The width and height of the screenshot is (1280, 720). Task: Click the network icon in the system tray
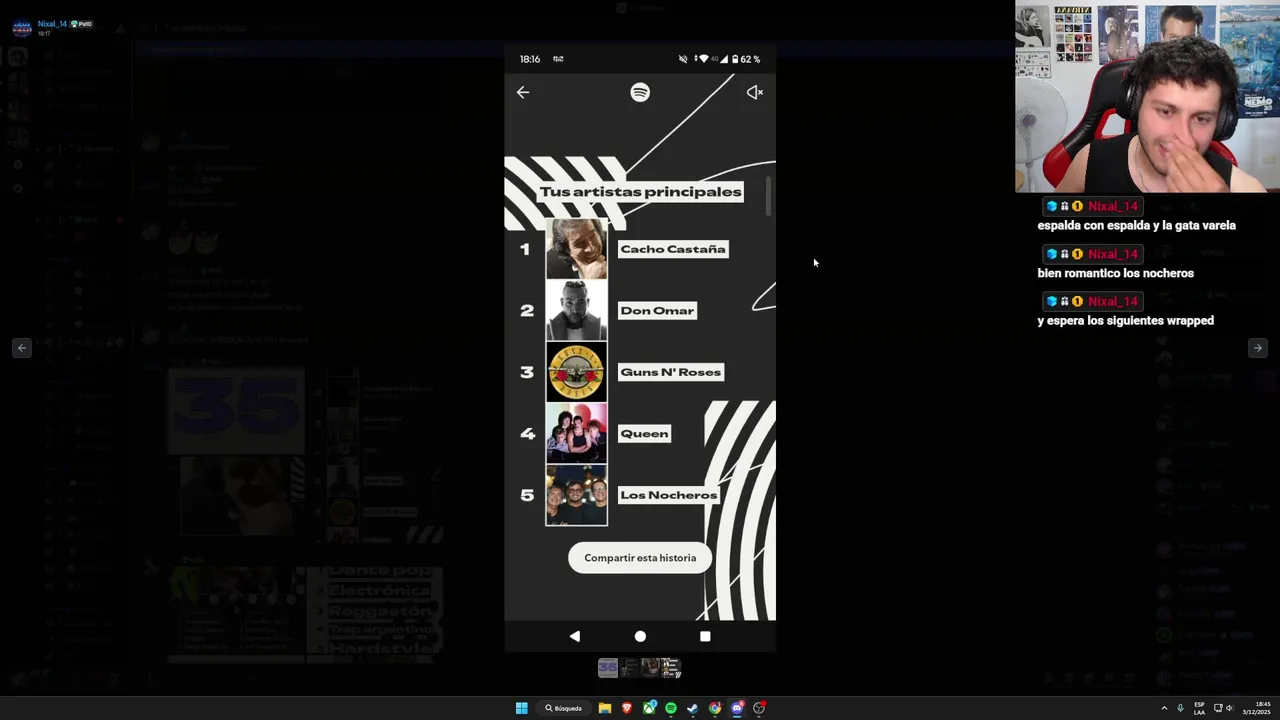click(1217, 708)
